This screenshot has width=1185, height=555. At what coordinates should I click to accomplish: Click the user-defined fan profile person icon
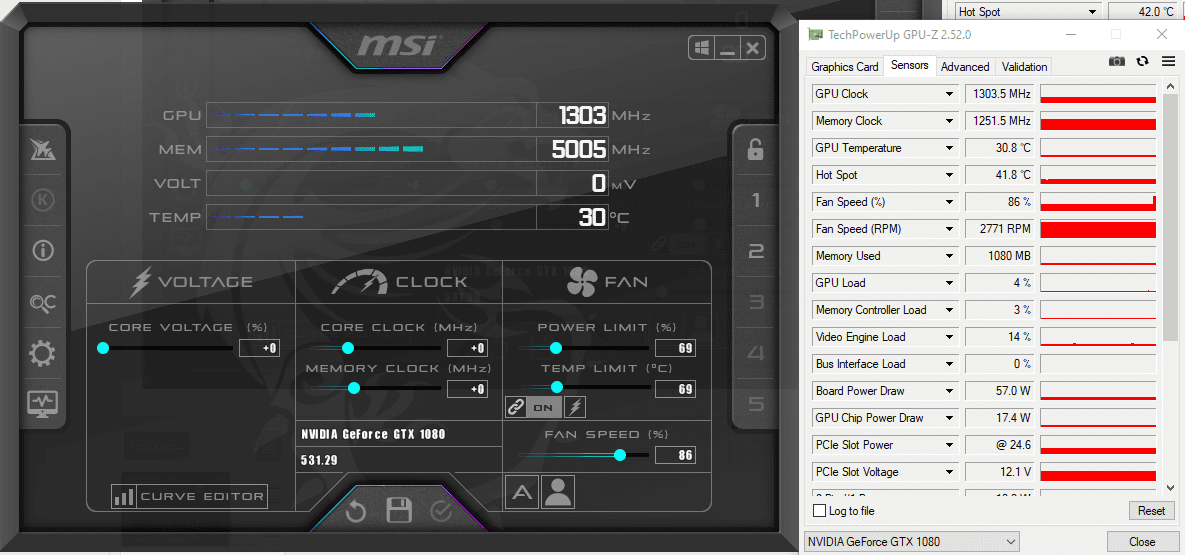[x=558, y=492]
